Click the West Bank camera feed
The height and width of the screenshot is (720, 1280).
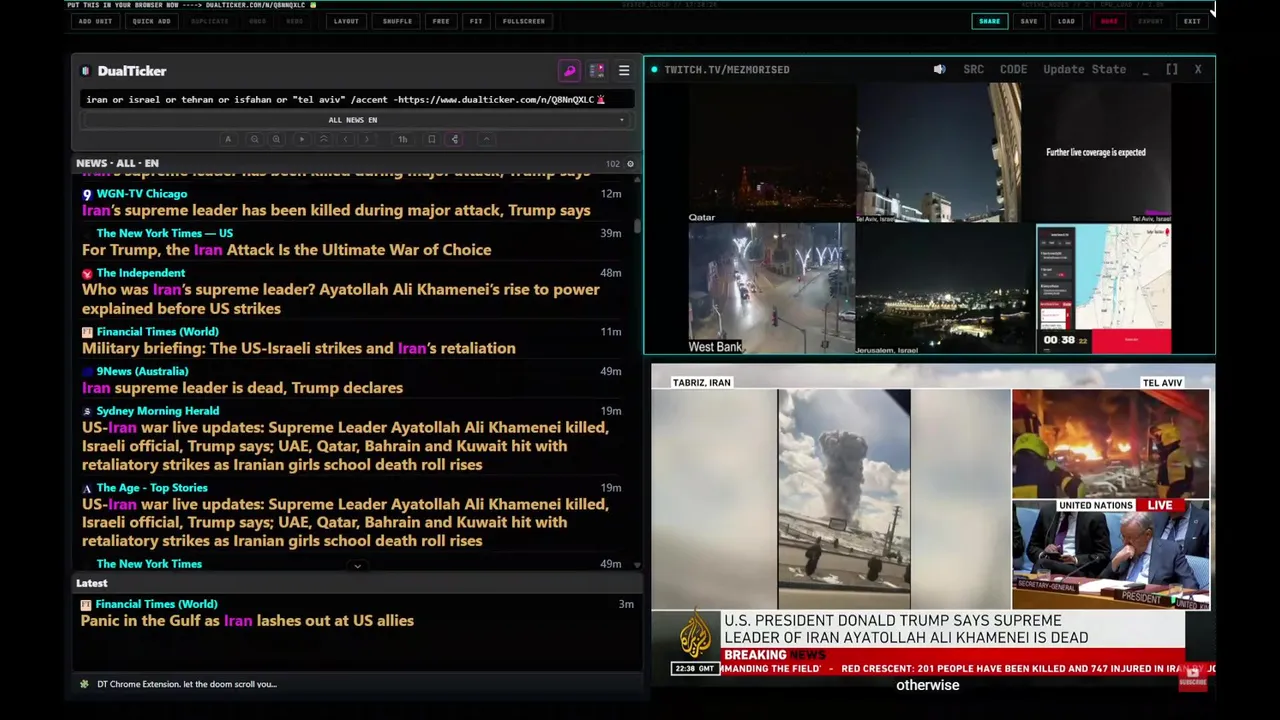point(771,289)
